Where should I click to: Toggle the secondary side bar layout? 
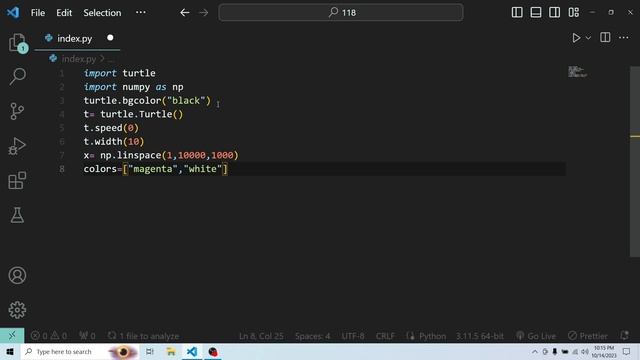point(554,12)
